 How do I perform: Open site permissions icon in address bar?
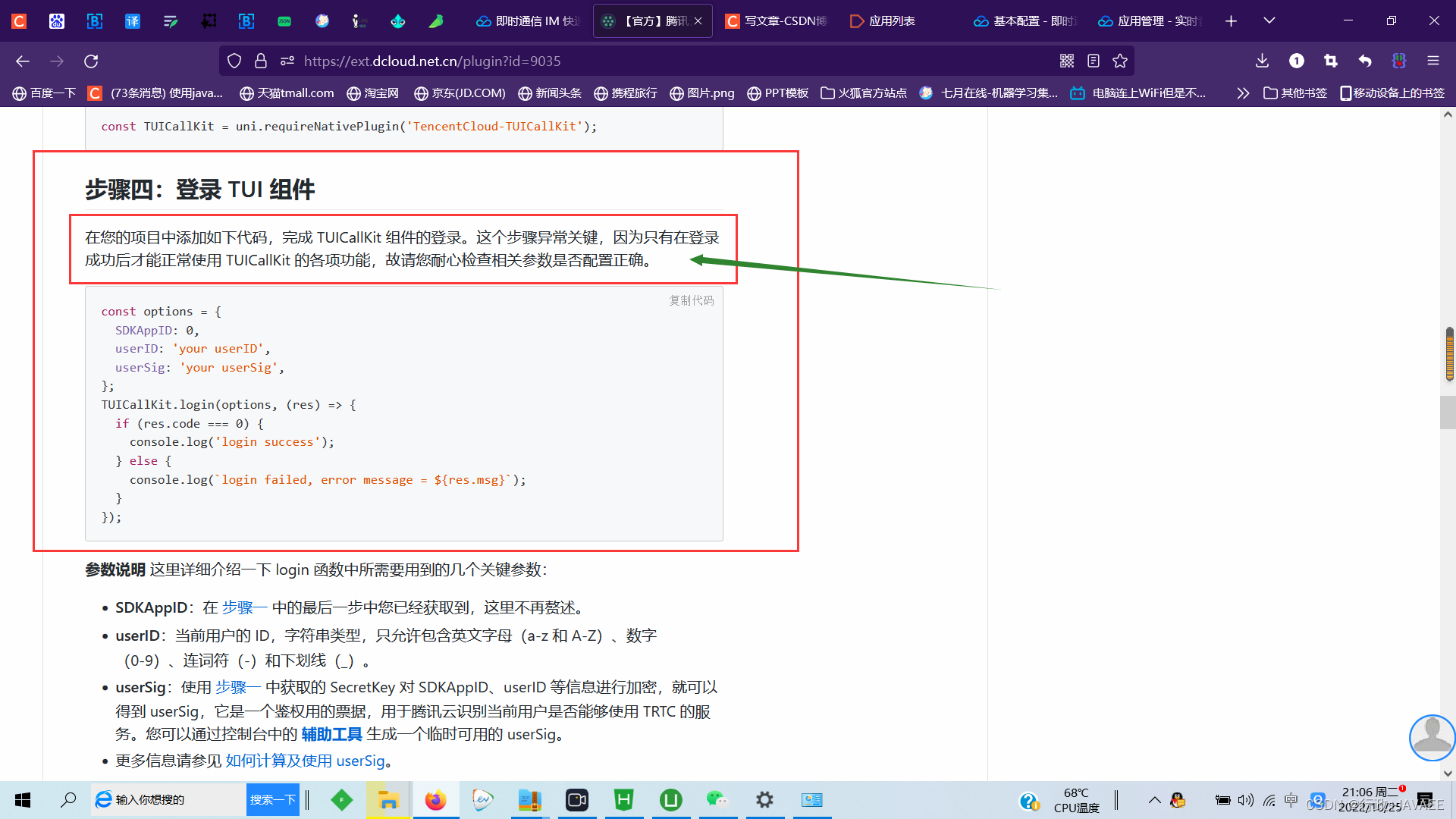(287, 61)
